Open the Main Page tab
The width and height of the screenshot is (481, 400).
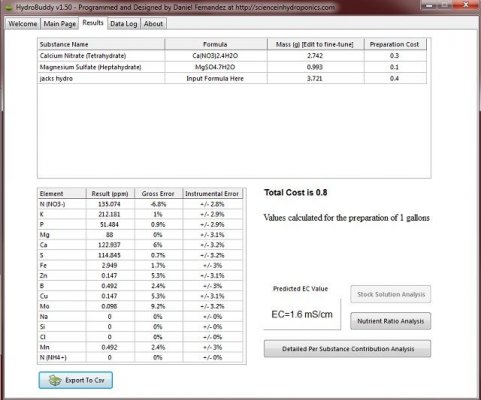(x=60, y=24)
